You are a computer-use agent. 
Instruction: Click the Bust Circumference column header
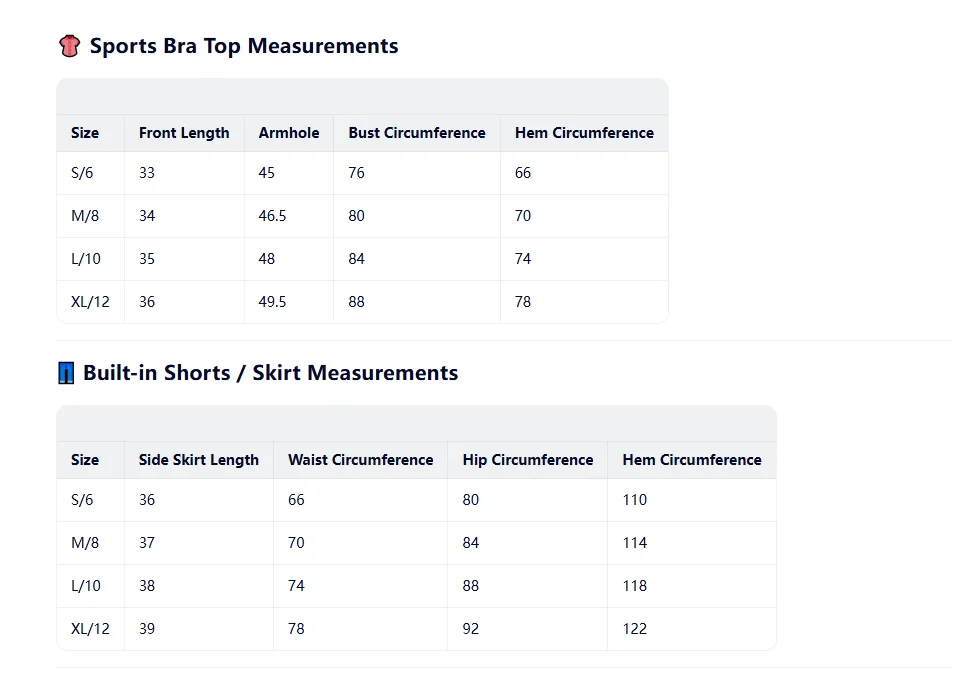[x=417, y=133]
